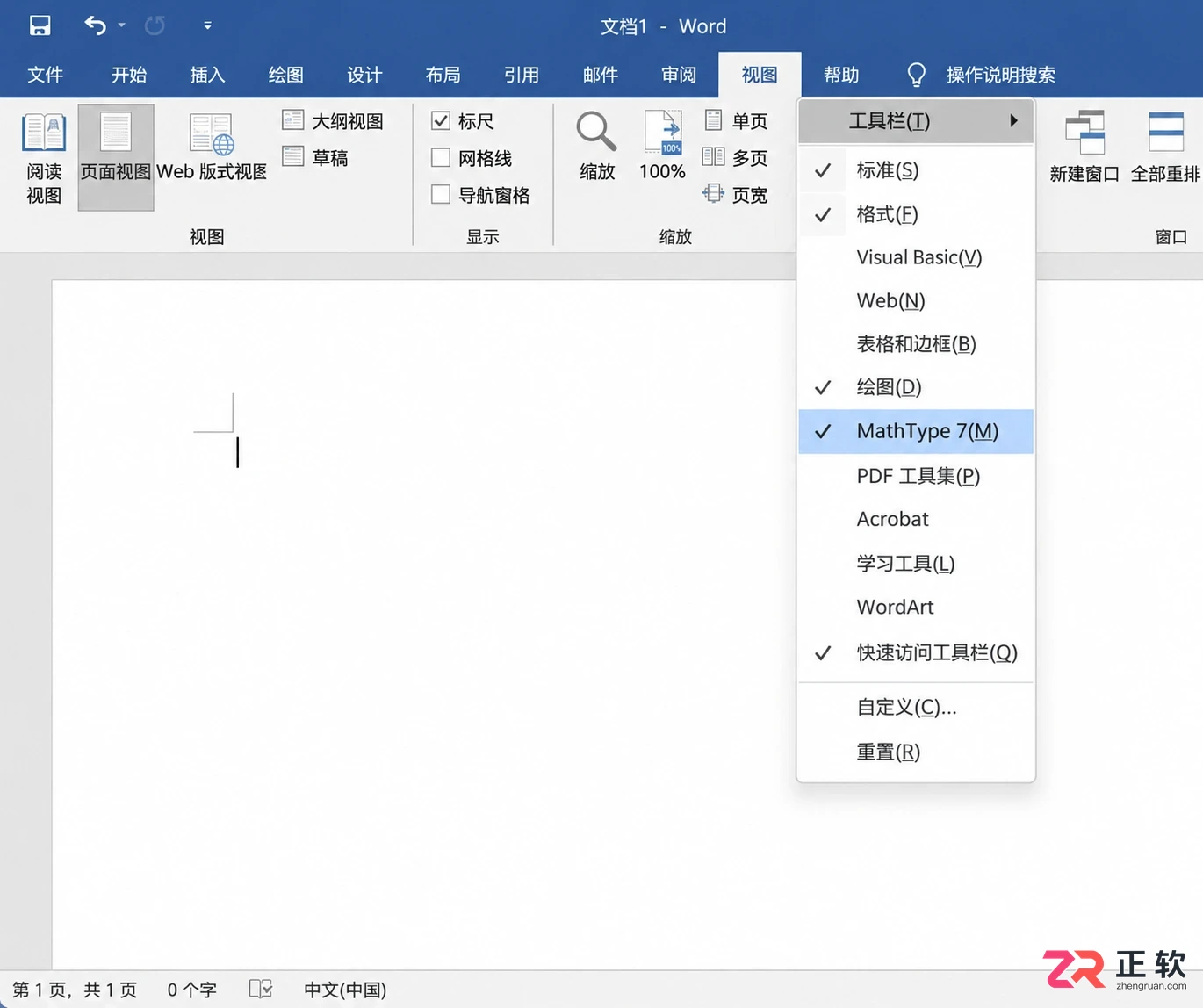Open Customize Quick Access Toolbar dropdown
Image resolution: width=1203 pixels, height=1008 pixels.
207,25
